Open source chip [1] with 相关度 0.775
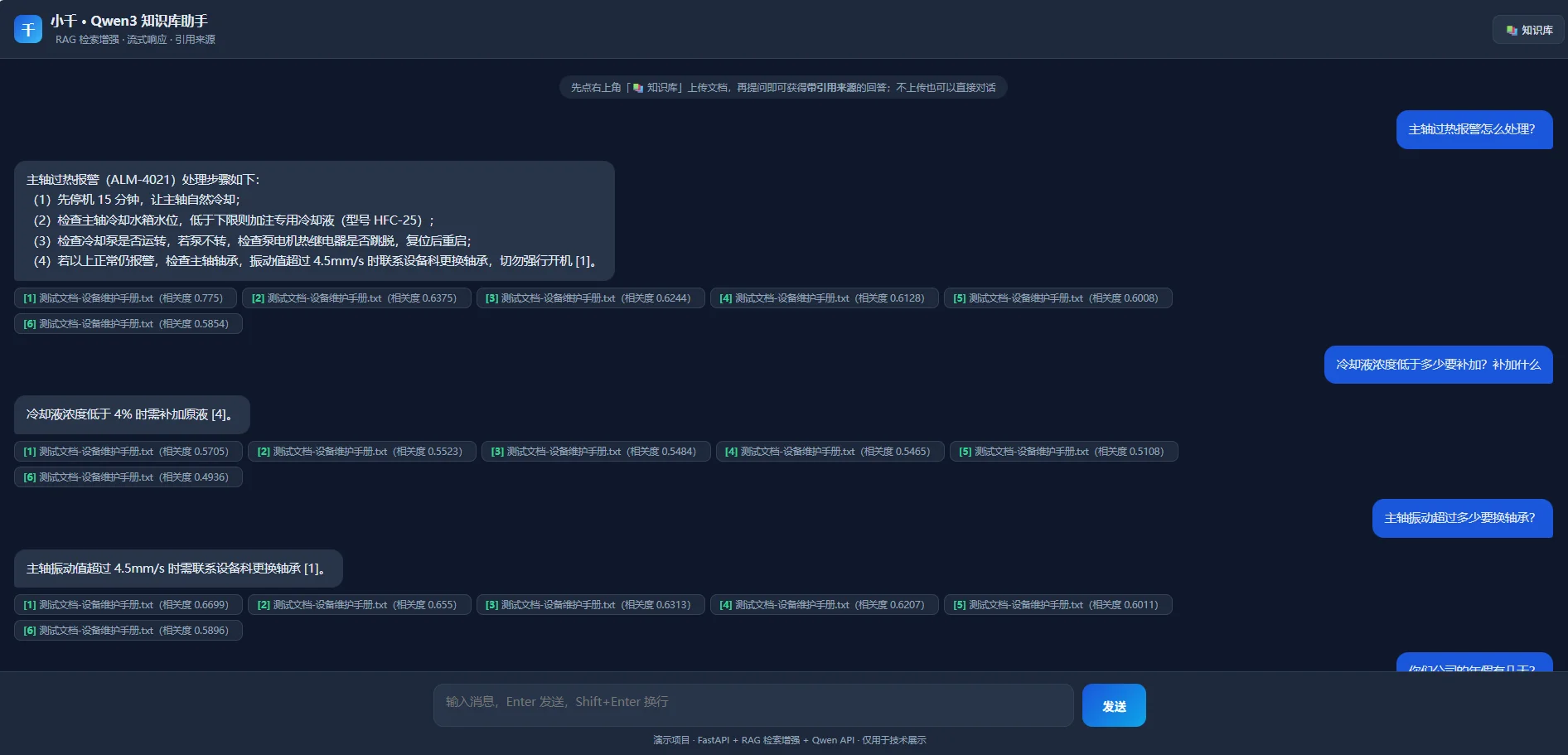The height and width of the screenshot is (755, 1568). [125, 298]
